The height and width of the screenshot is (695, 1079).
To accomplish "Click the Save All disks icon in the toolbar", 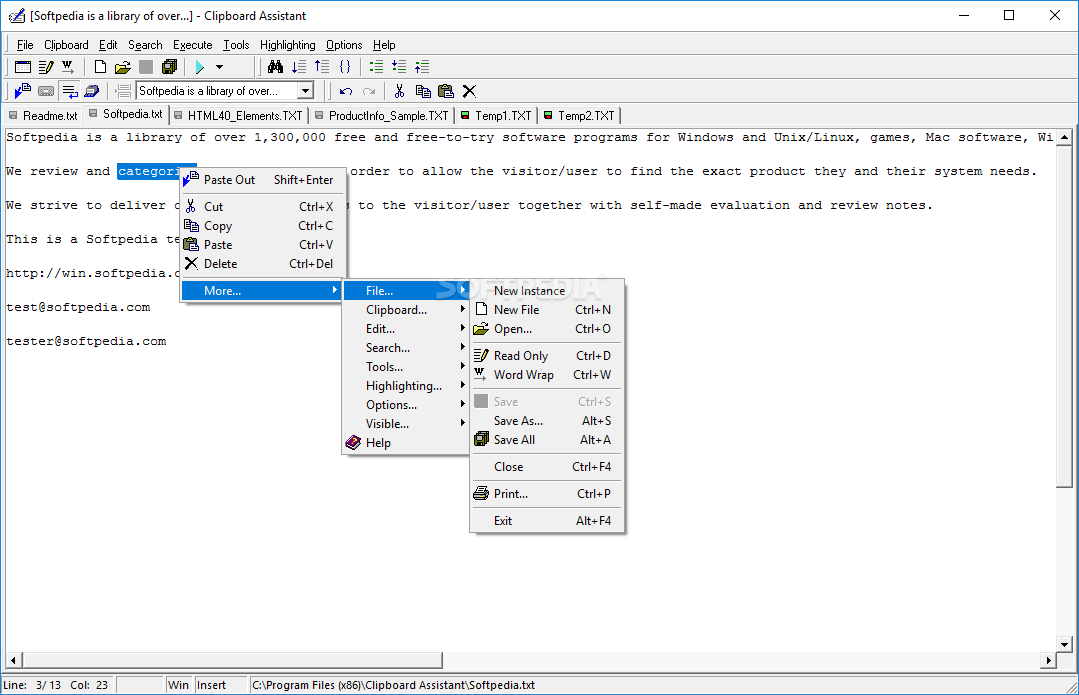I will point(169,67).
